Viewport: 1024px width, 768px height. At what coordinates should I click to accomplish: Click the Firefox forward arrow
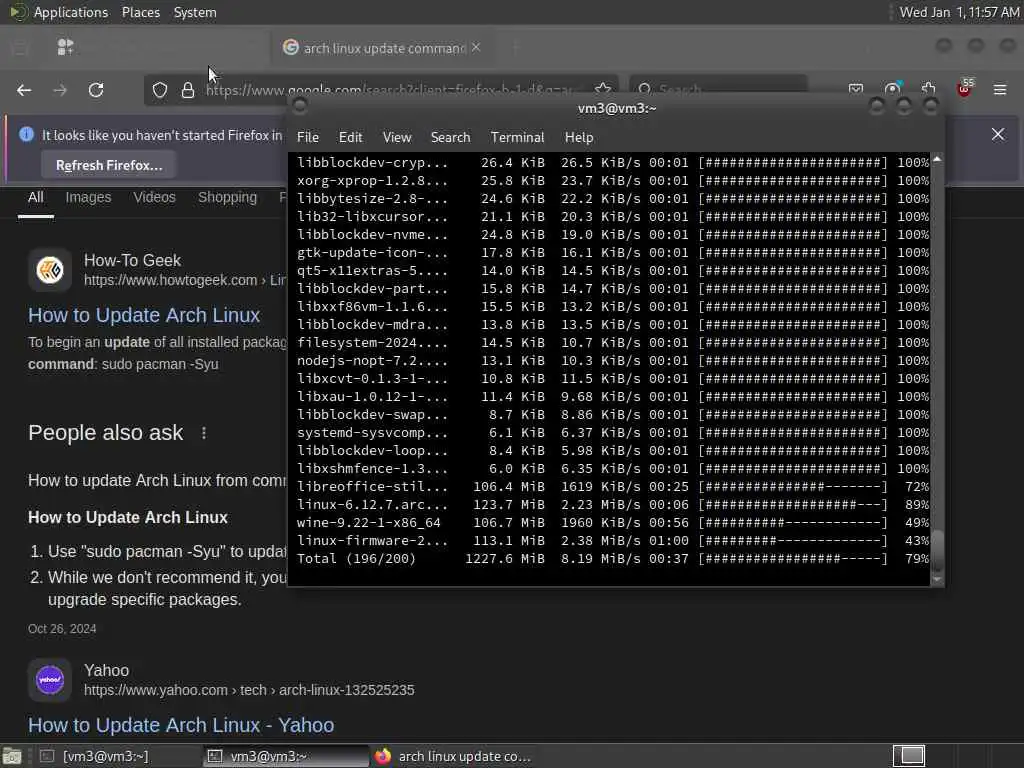point(60,90)
